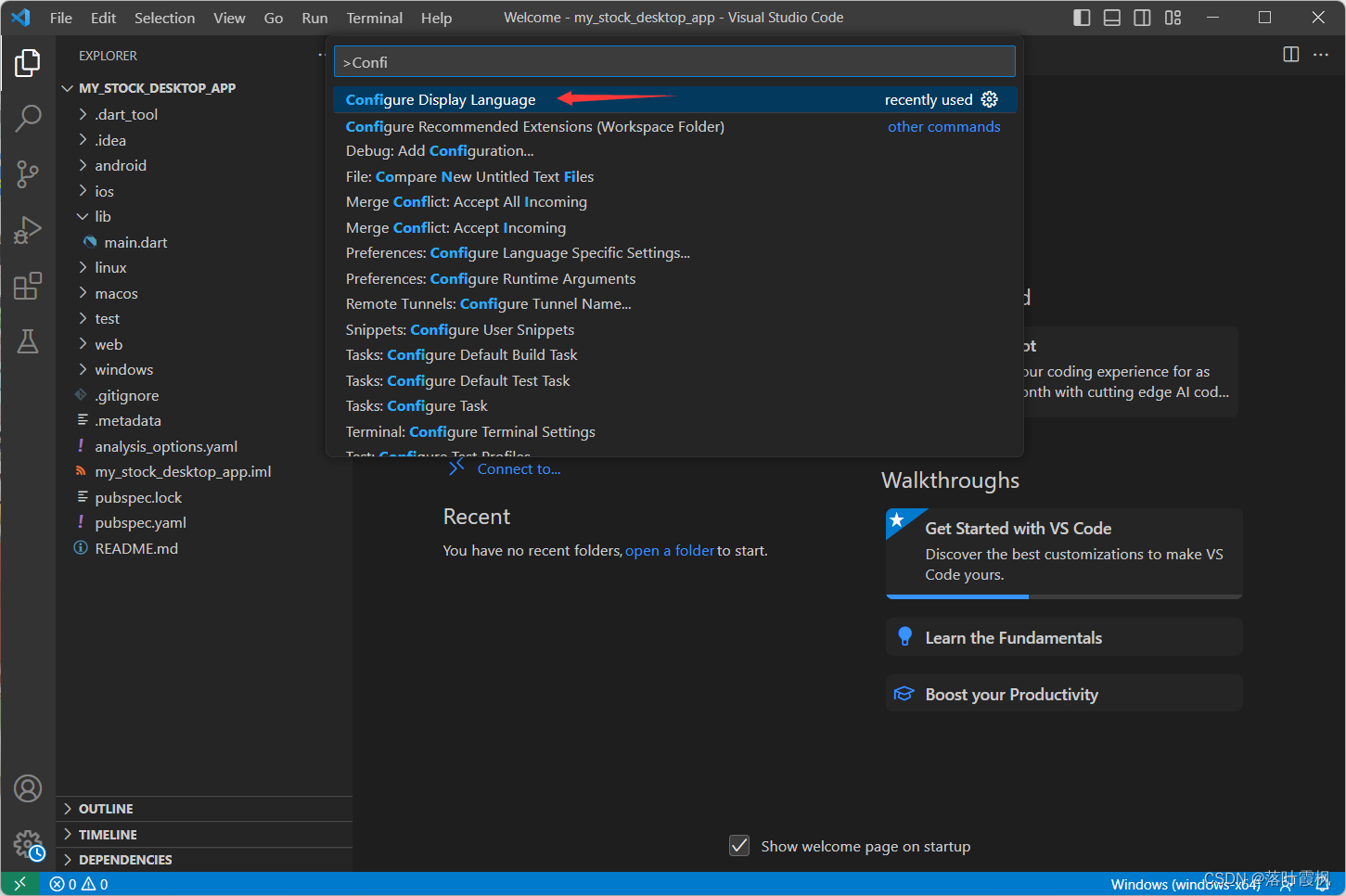The image size is (1346, 896).
Task: Expand the OUTLINE section
Action: pyautogui.click(x=67, y=809)
